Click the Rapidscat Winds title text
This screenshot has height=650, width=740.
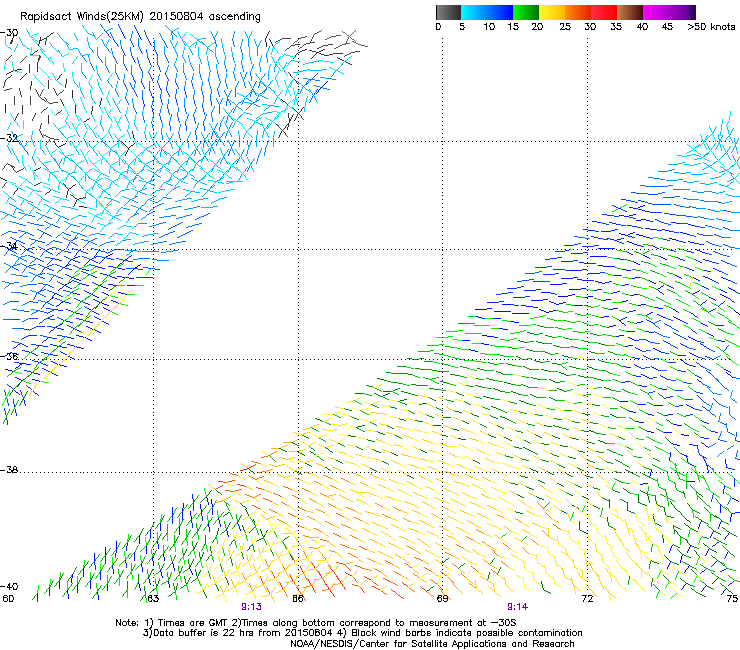pos(140,17)
